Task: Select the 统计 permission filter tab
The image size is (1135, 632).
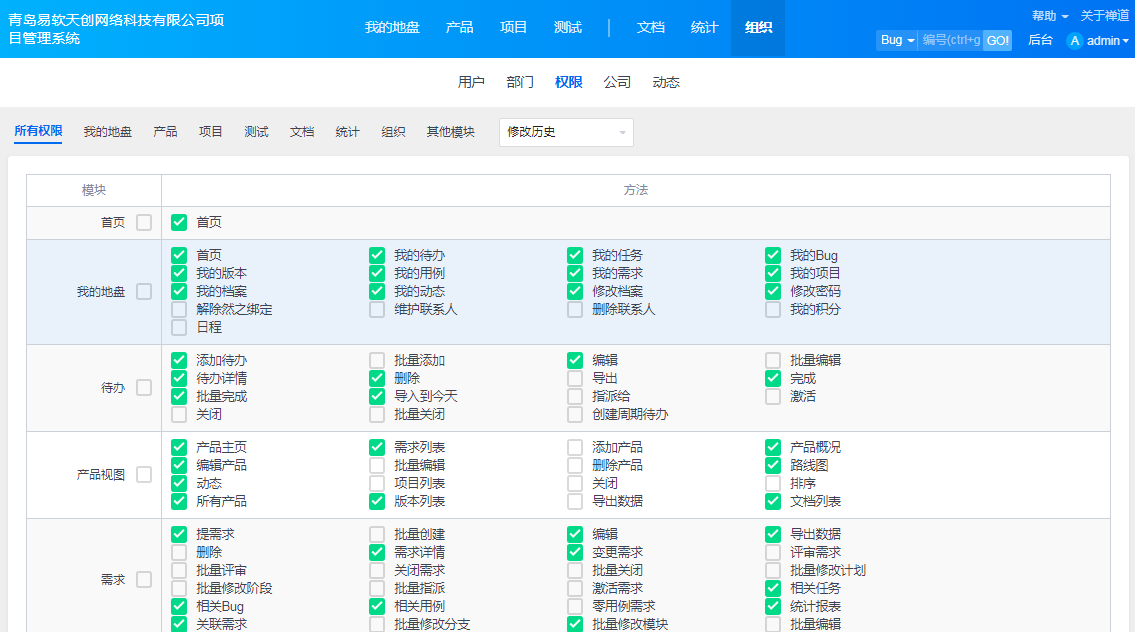Action: [x=347, y=132]
